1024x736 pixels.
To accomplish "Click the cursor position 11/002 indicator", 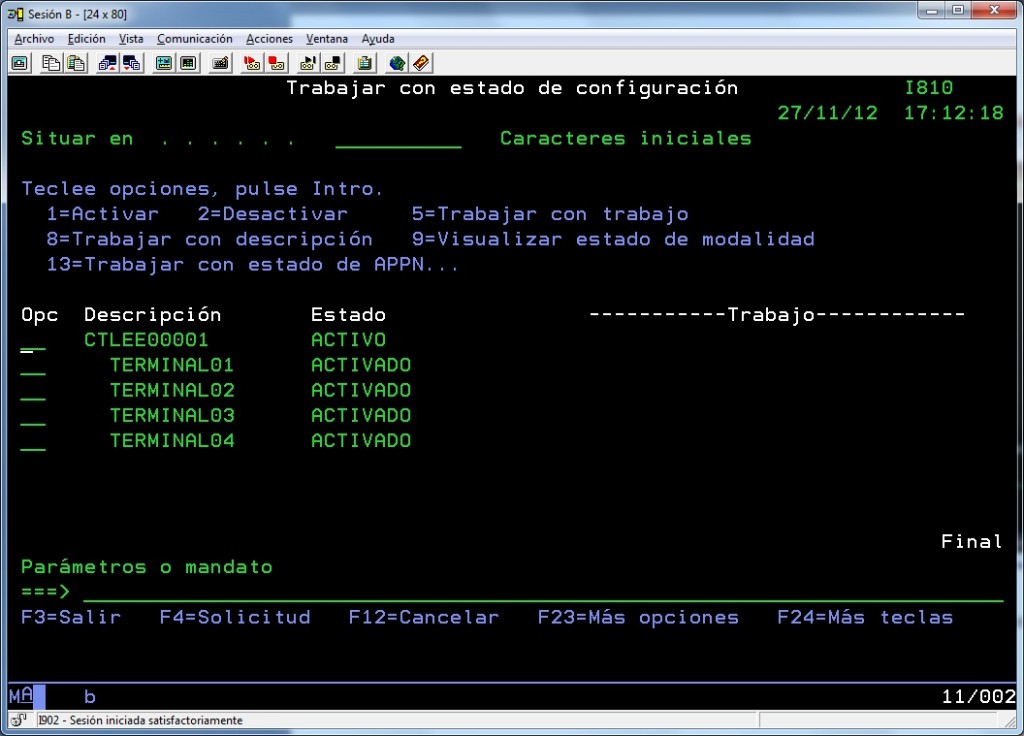I will 978,697.
